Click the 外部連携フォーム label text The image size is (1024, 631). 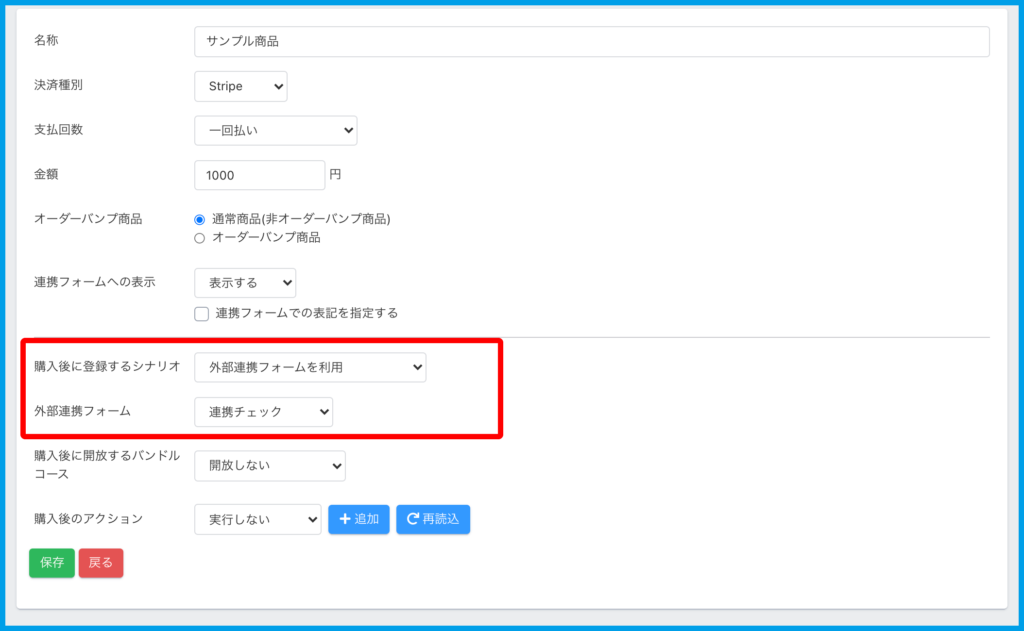point(82,410)
